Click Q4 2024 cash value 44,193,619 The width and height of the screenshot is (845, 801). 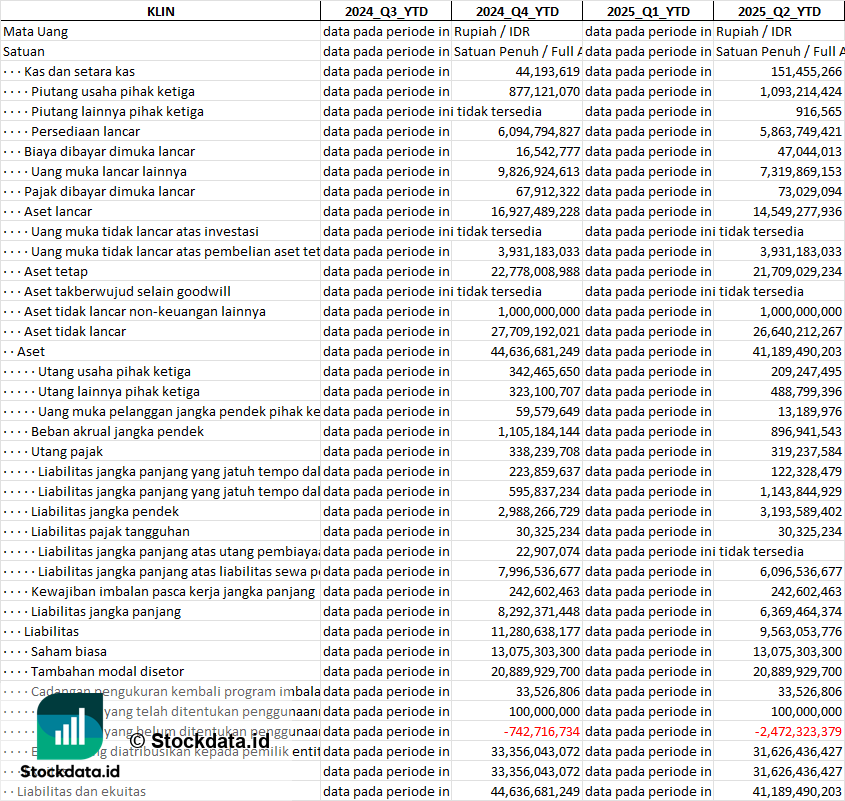[x=548, y=72]
